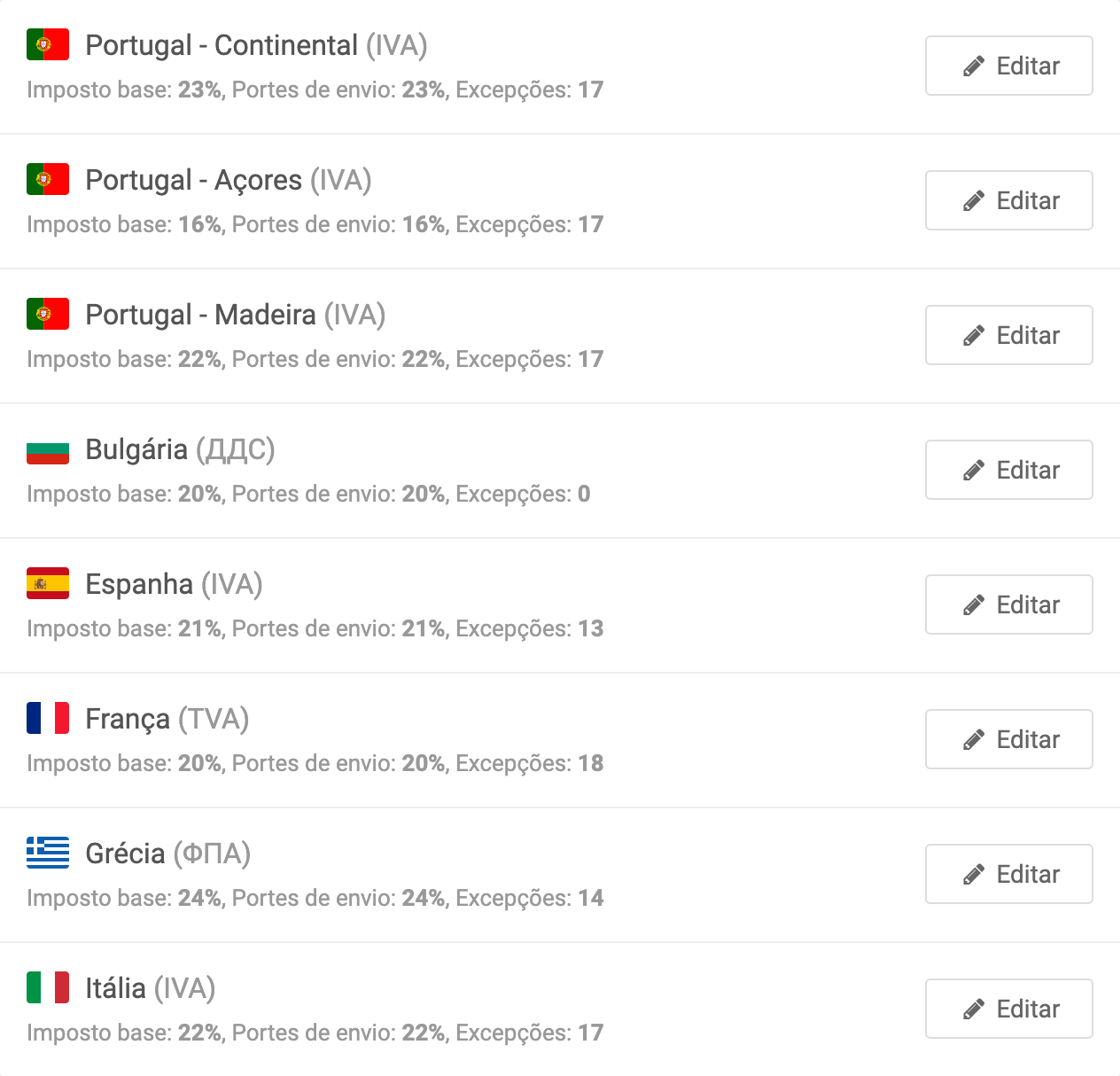
Task: Edit Bulgária tax settings
Action: 1008,470
